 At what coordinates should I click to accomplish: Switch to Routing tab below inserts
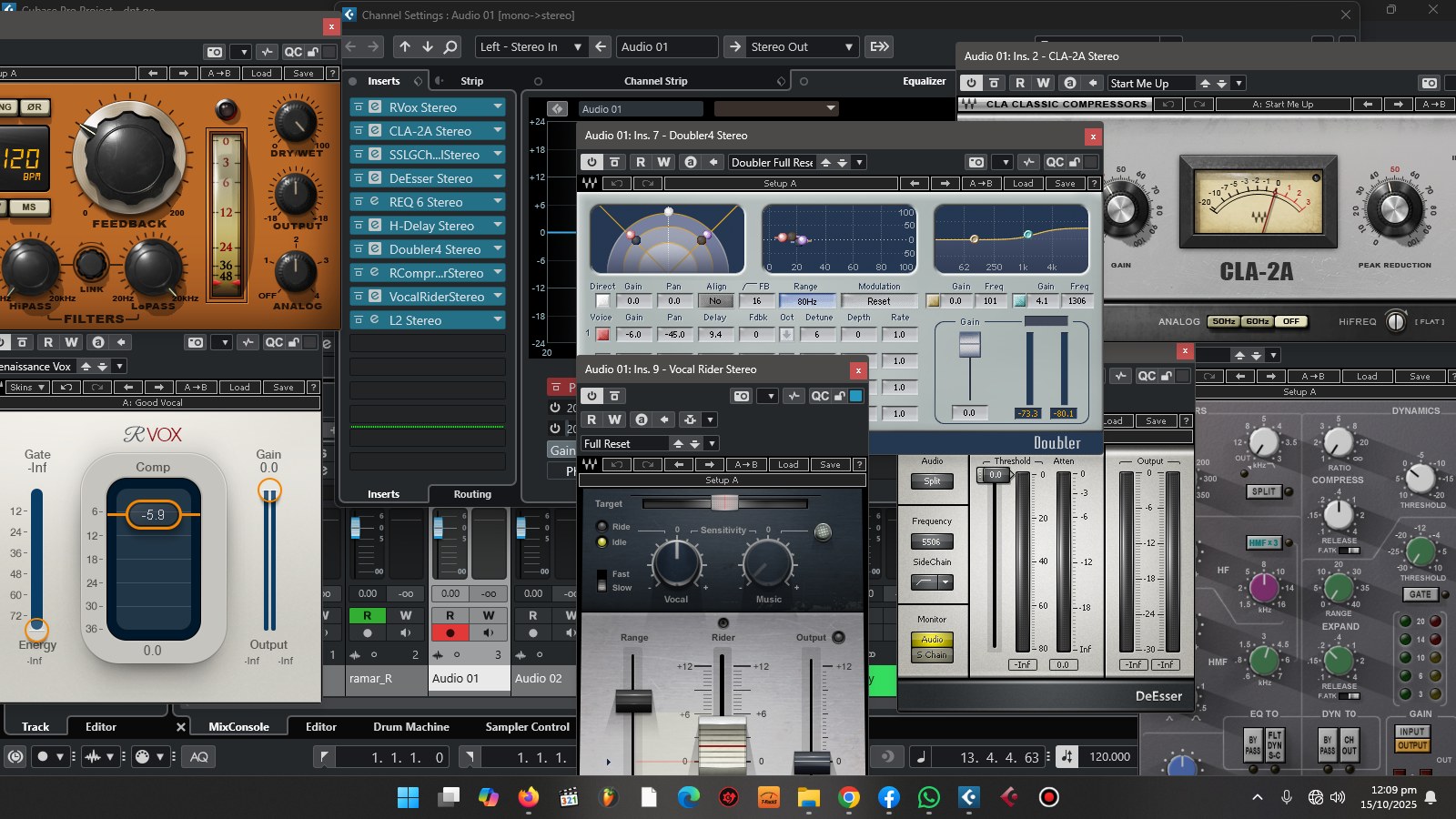pos(472,494)
